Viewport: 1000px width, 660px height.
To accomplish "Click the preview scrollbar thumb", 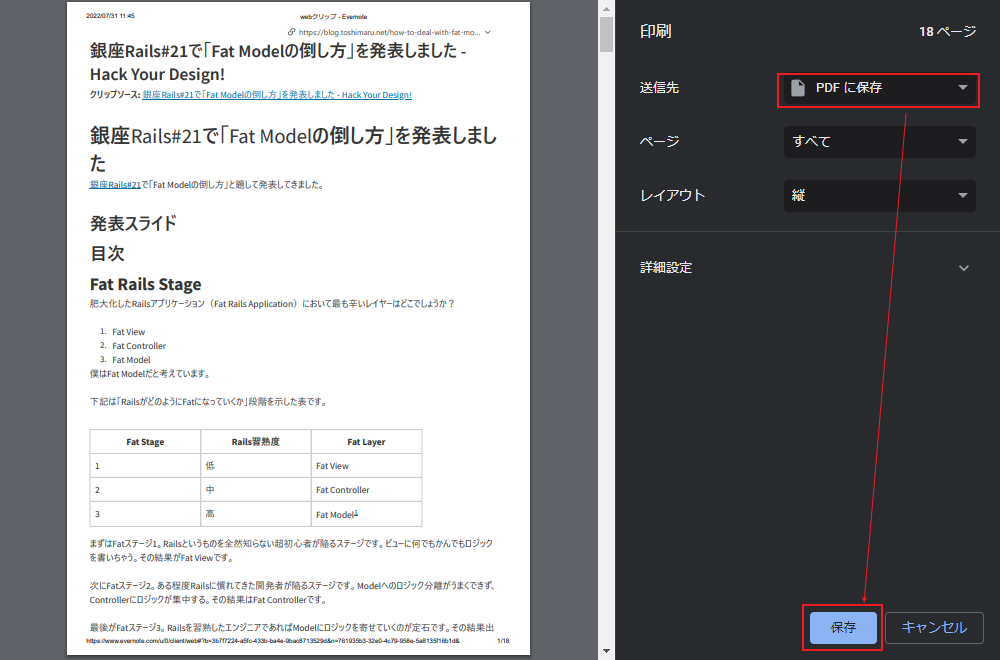I will (x=606, y=34).
